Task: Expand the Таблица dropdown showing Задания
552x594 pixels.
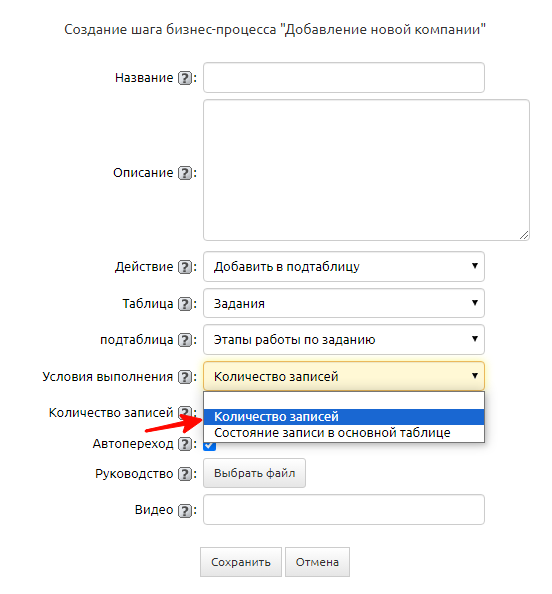Action: pos(344,303)
